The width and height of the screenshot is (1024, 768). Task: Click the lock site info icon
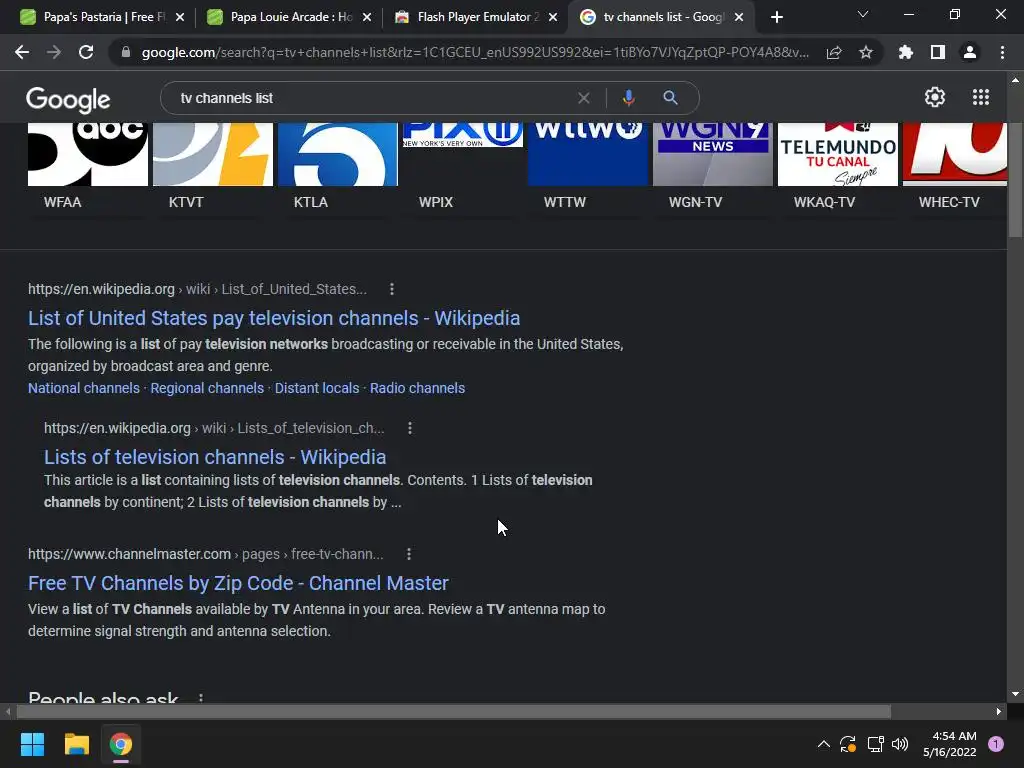(x=126, y=52)
